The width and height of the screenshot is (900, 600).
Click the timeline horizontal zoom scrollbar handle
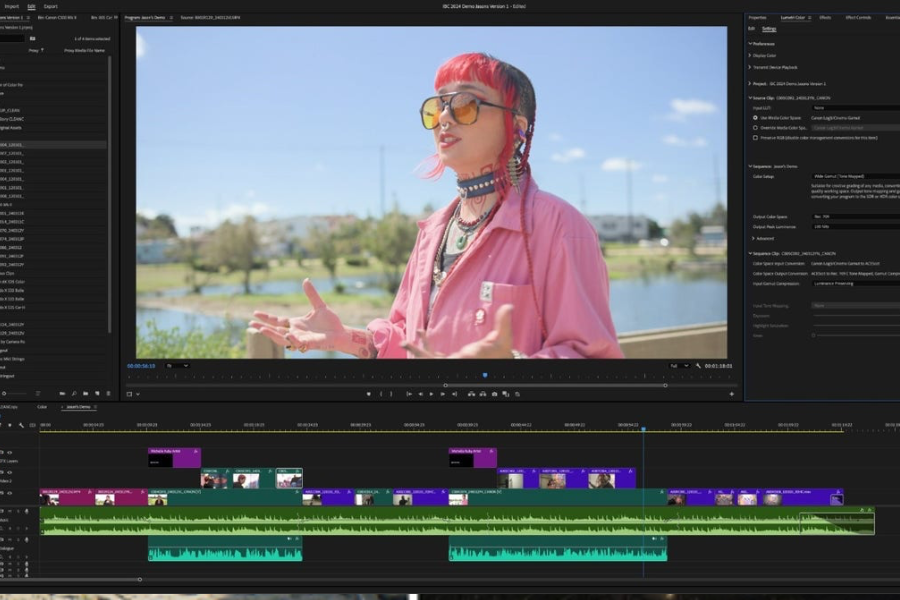coord(139,579)
